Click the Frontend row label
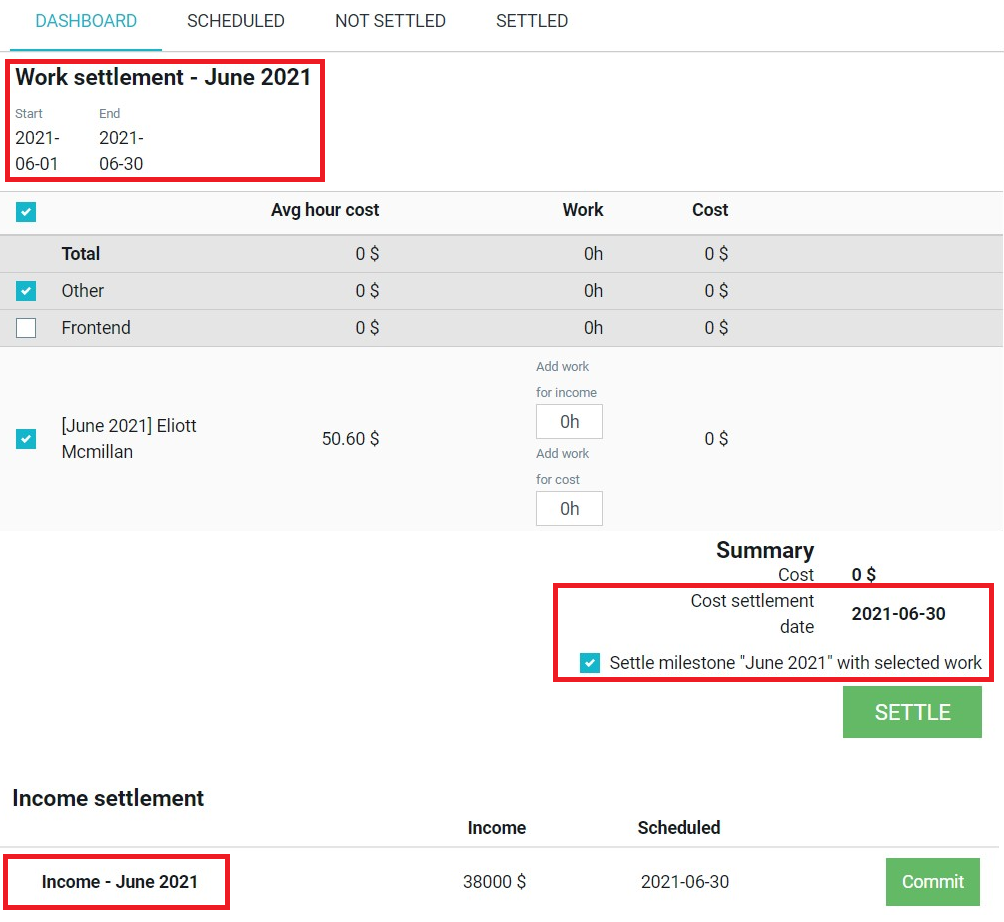The height and width of the screenshot is (922, 1004). click(x=96, y=328)
